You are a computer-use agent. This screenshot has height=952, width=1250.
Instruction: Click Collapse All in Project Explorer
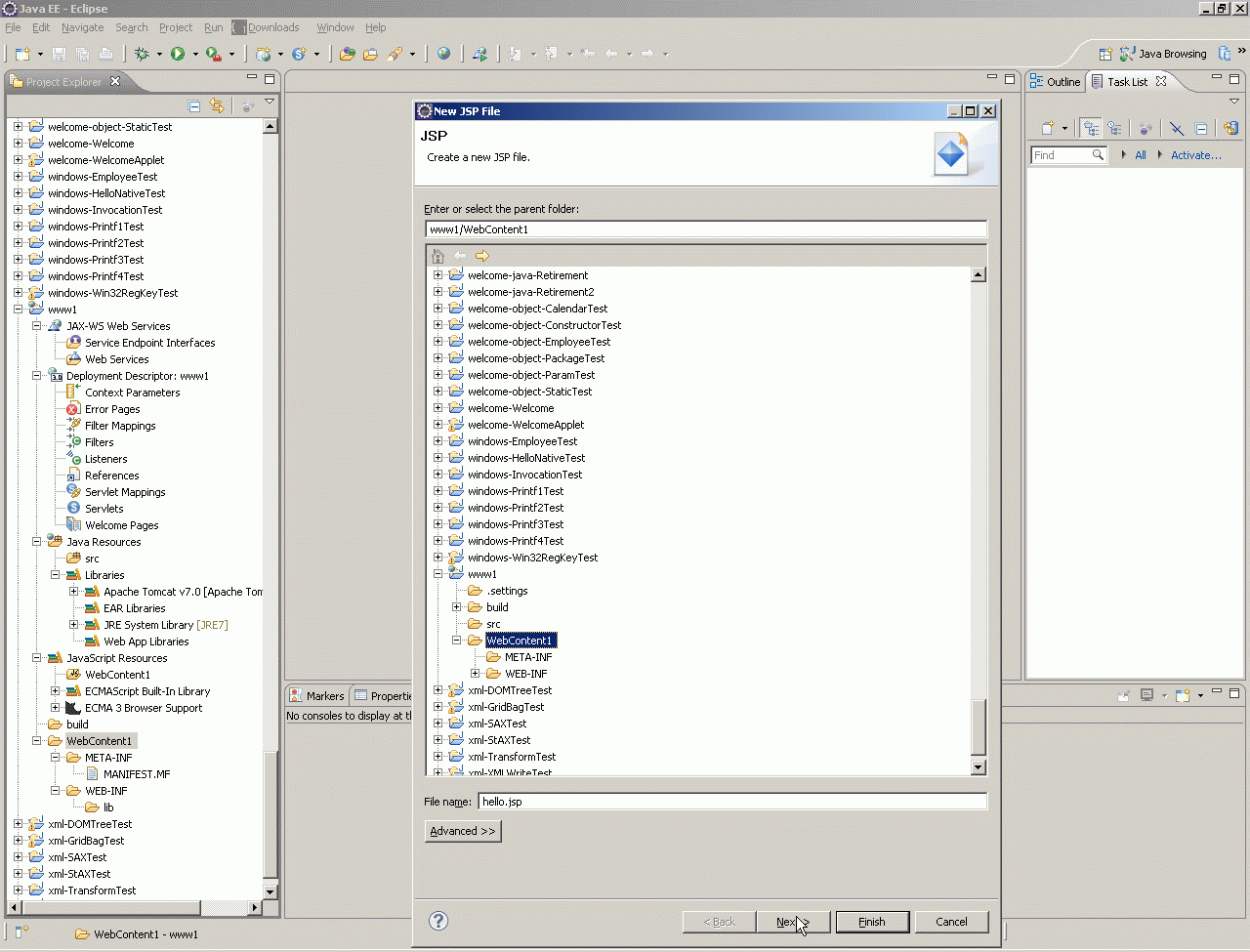(194, 106)
